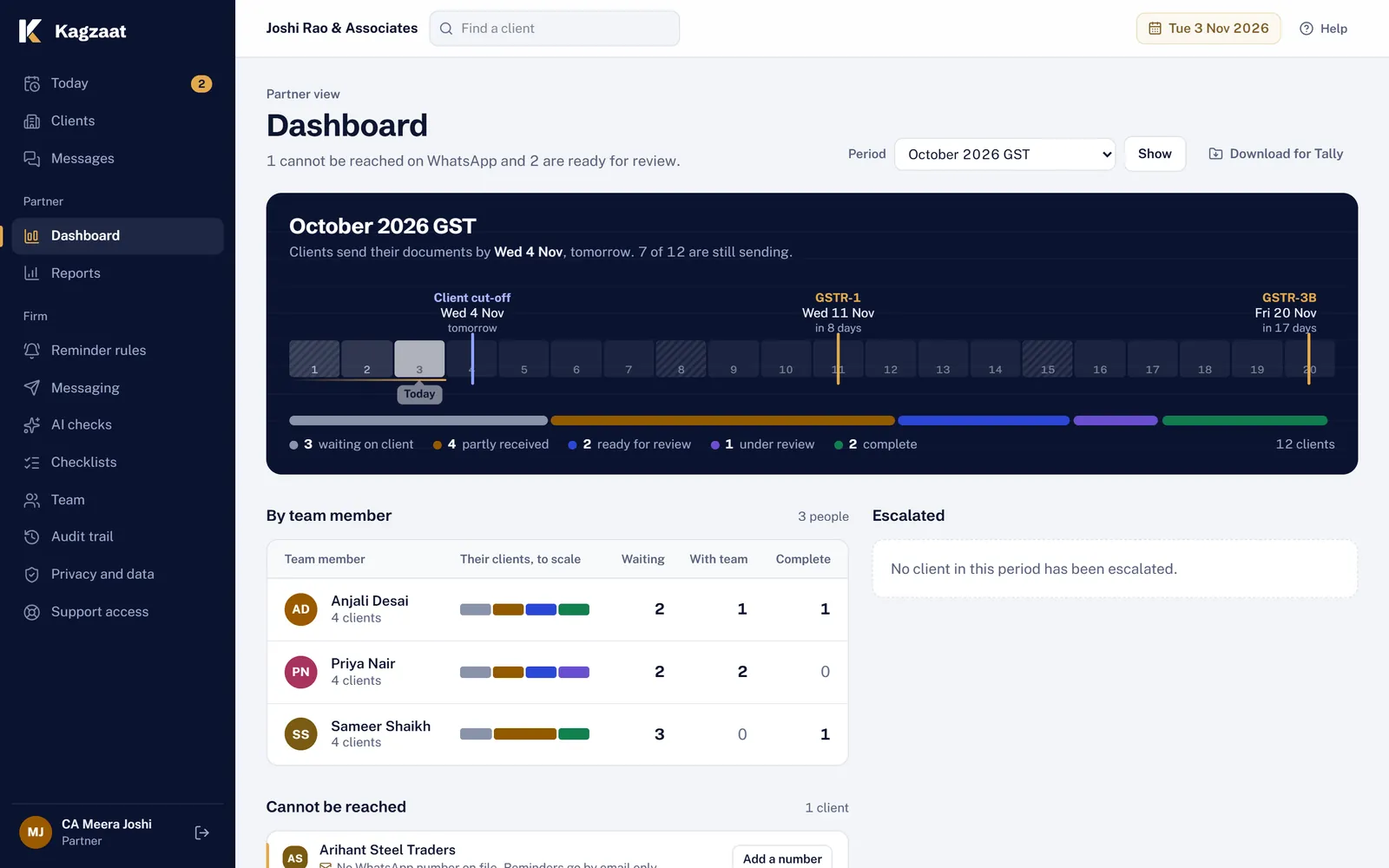Click the purple under review bar segment

click(x=1116, y=421)
